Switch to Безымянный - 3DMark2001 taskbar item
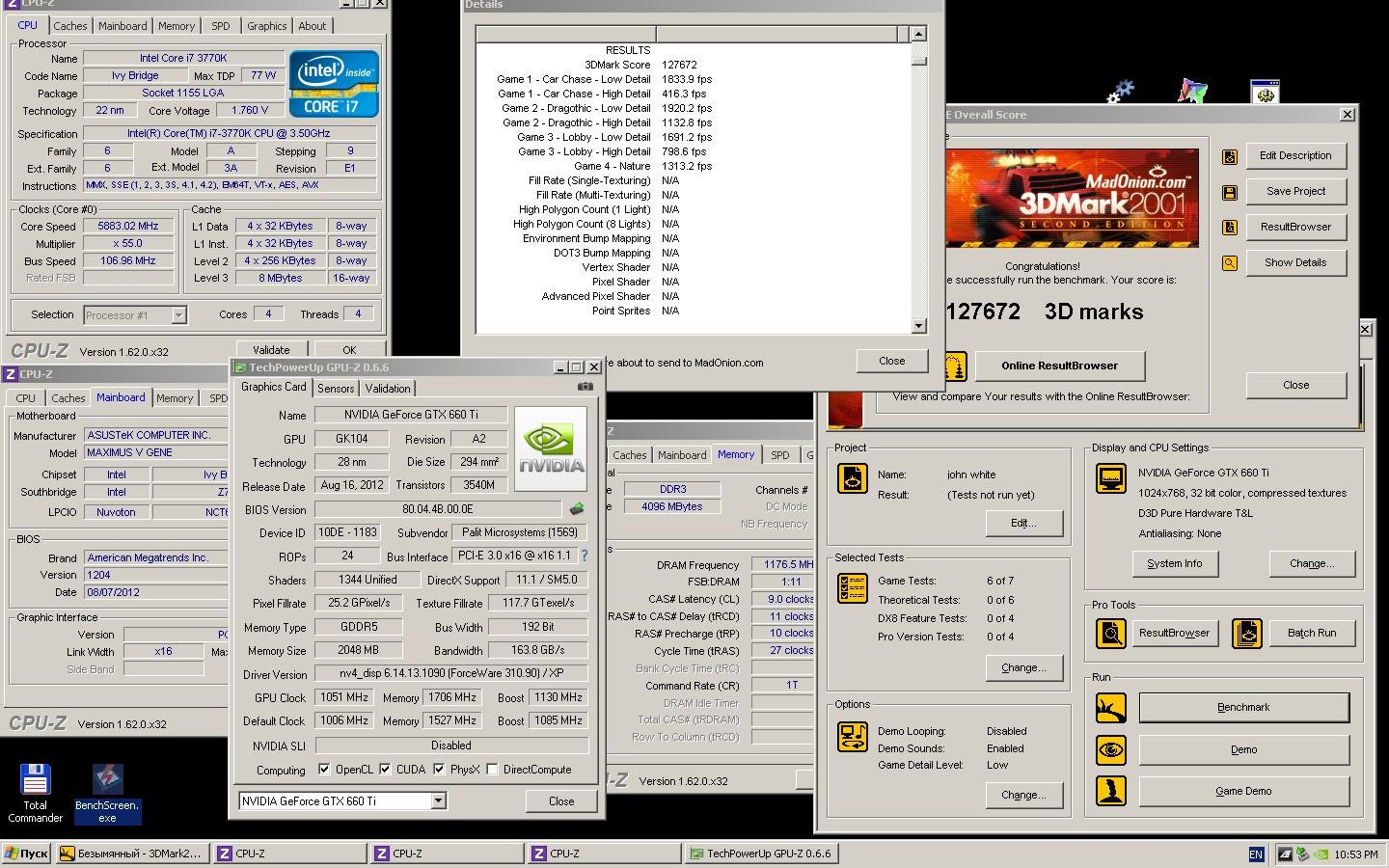This screenshot has width=1389, height=868. (131, 854)
